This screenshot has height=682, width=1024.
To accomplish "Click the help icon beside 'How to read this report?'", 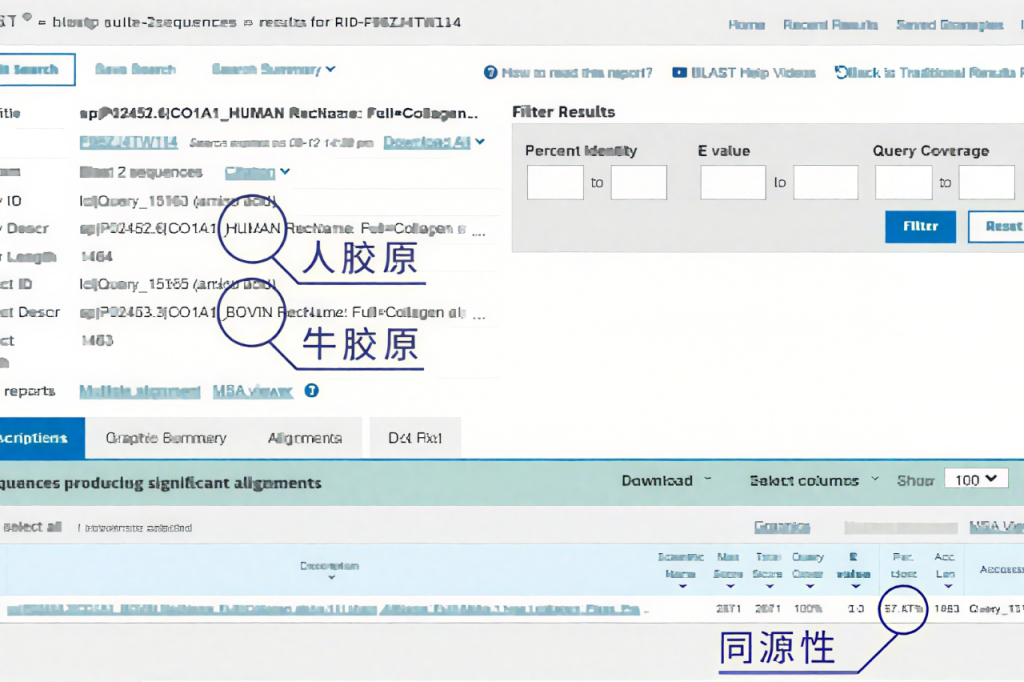I will [x=490, y=73].
